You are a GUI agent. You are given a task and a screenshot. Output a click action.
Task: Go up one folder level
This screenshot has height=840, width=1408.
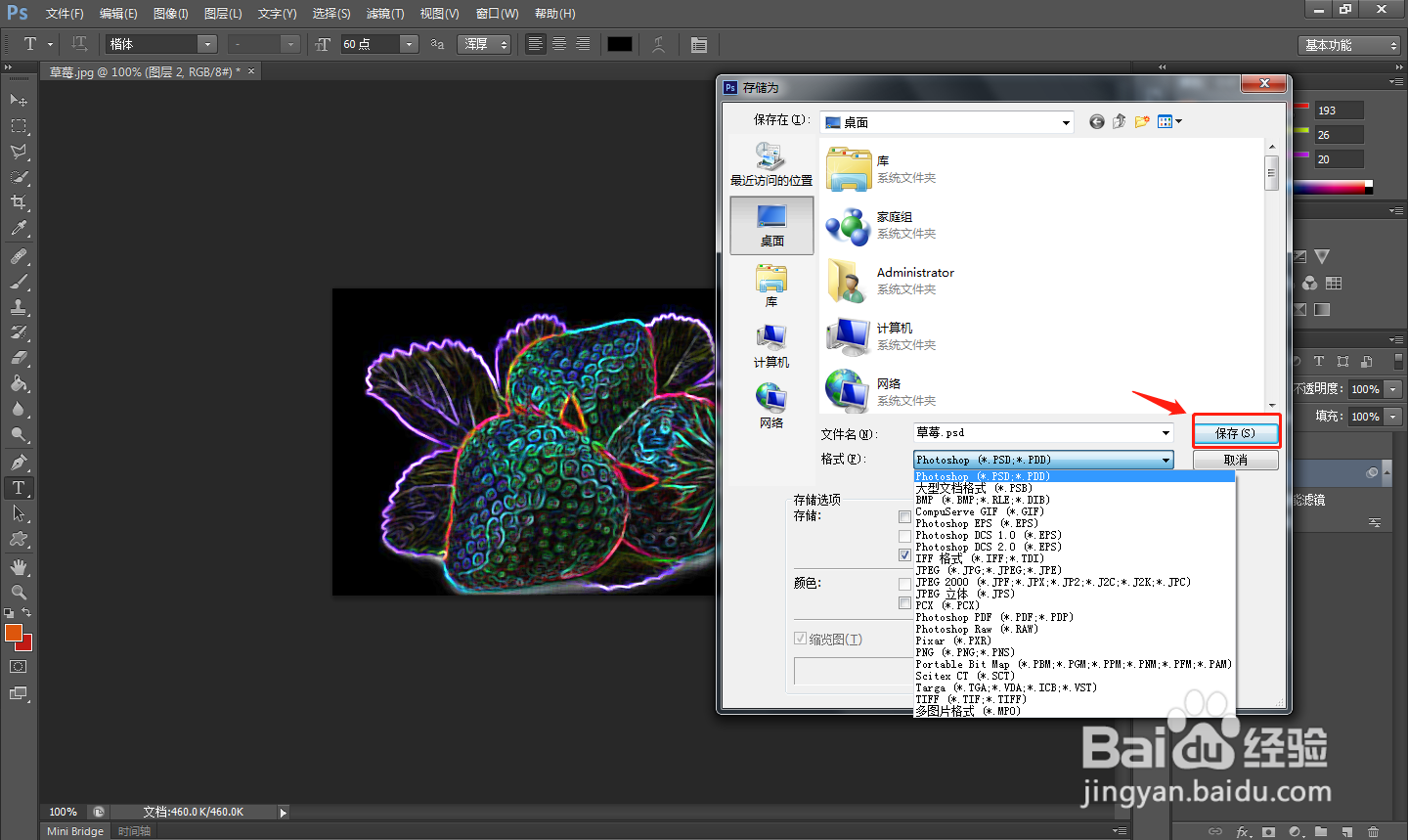1119,121
